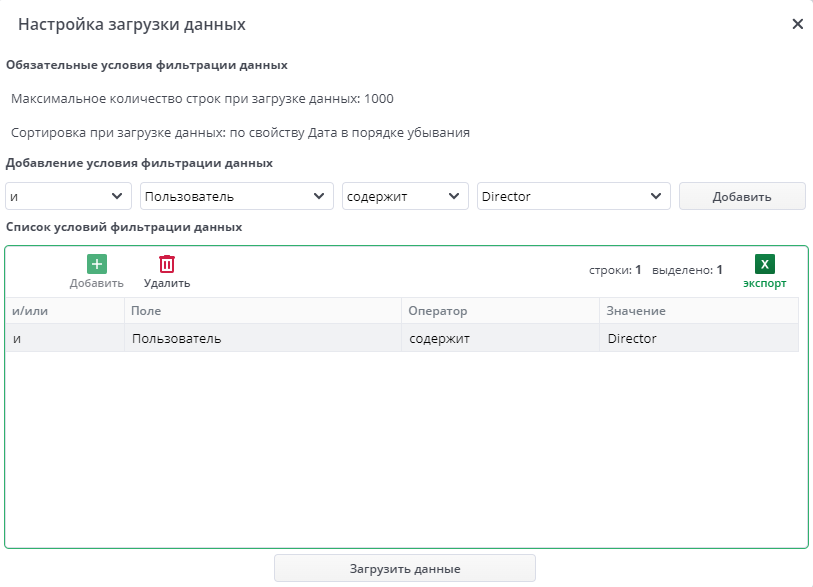Open the Director value dropdown
Image resolution: width=813 pixels, height=587 pixels.
tap(573, 196)
